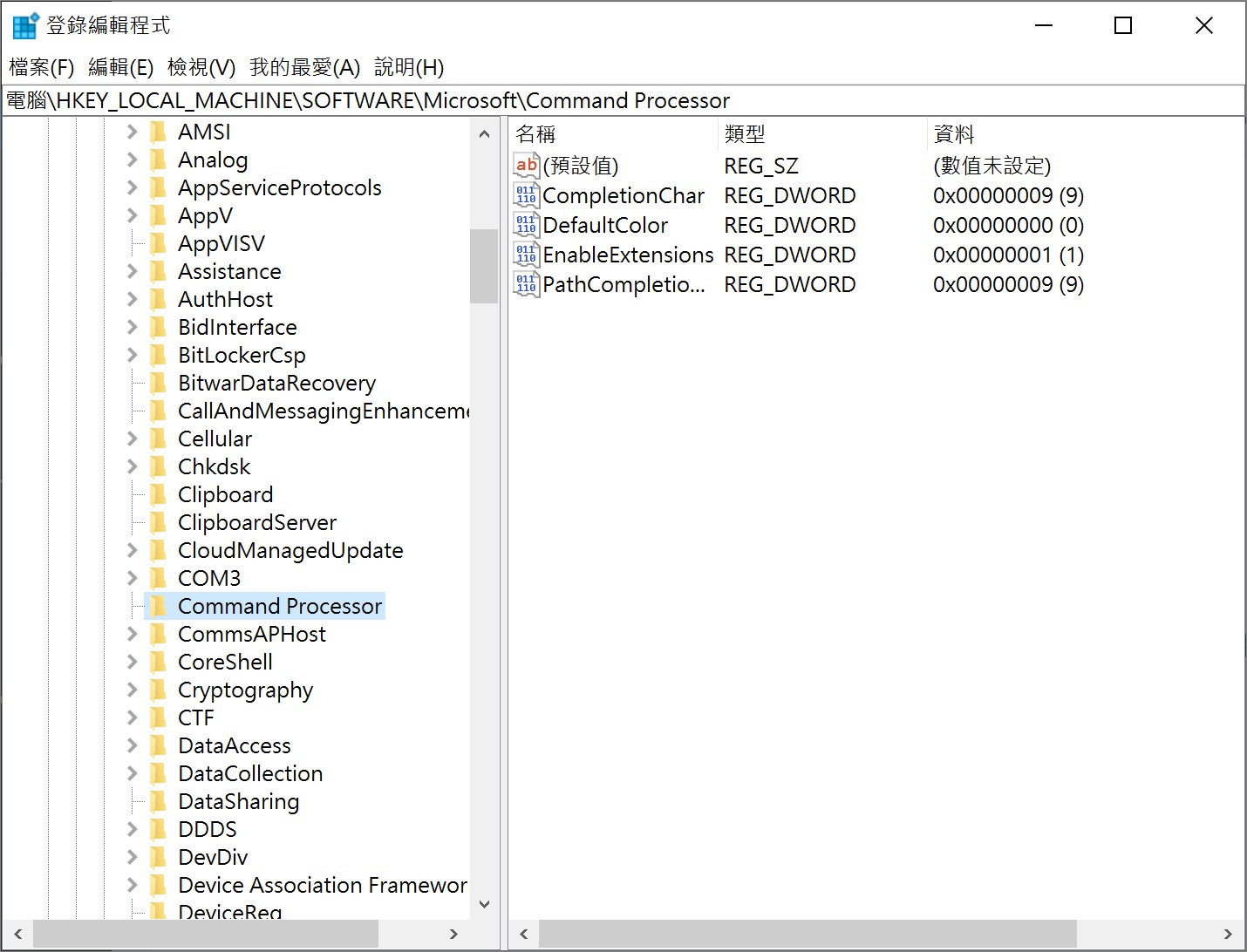Click the folder icon of BidInterface key
Screen dimensions: 1247x952
158,327
